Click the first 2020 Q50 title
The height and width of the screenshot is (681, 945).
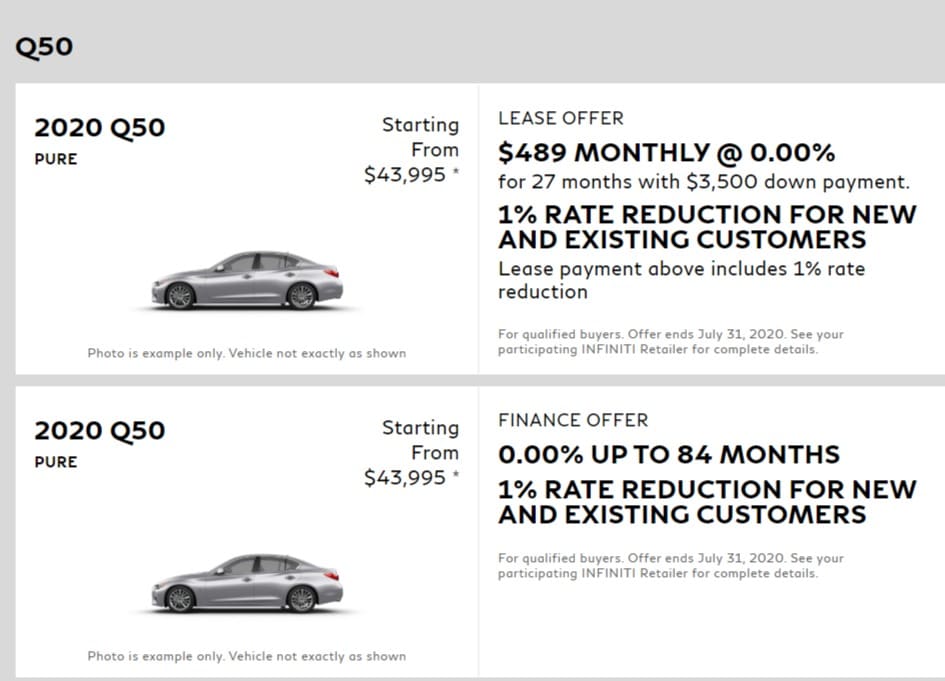click(x=99, y=128)
